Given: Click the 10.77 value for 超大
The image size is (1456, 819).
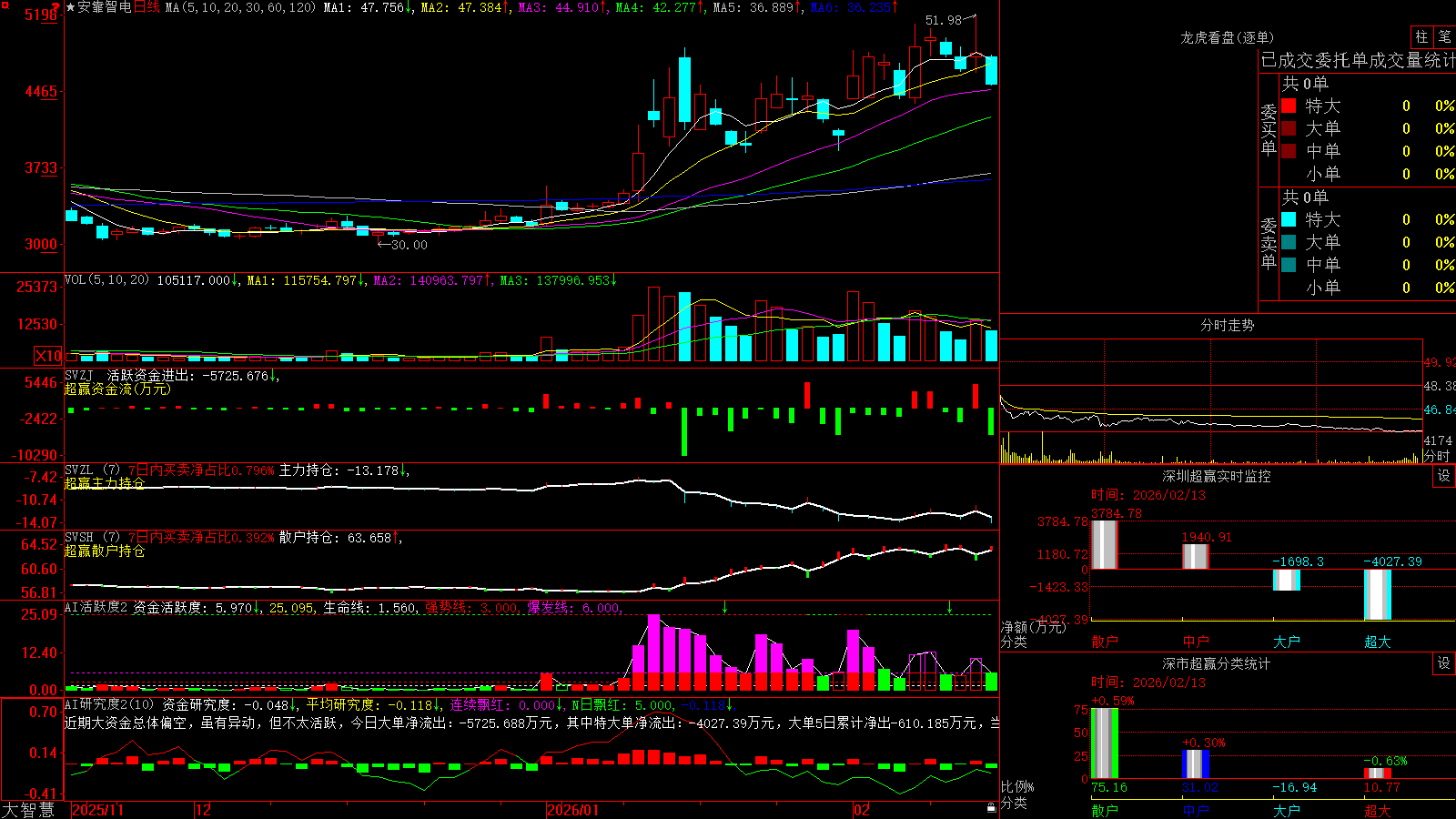Looking at the screenshot, I should (x=1382, y=787).
